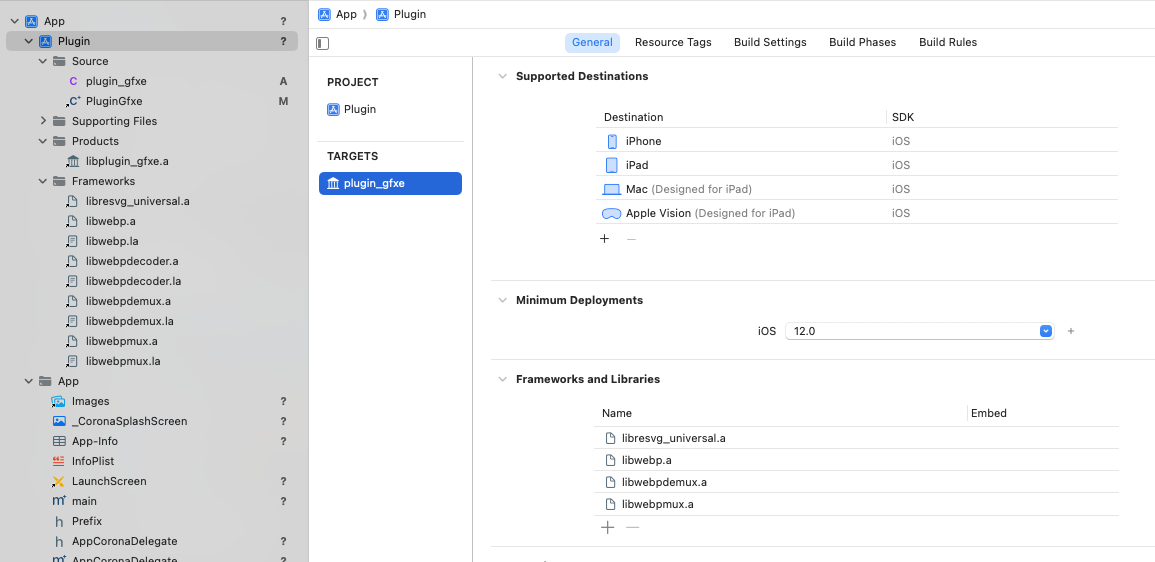1155x562 pixels.
Task: Click libwebpmux.a file icon in navigator
Action: 72,341
